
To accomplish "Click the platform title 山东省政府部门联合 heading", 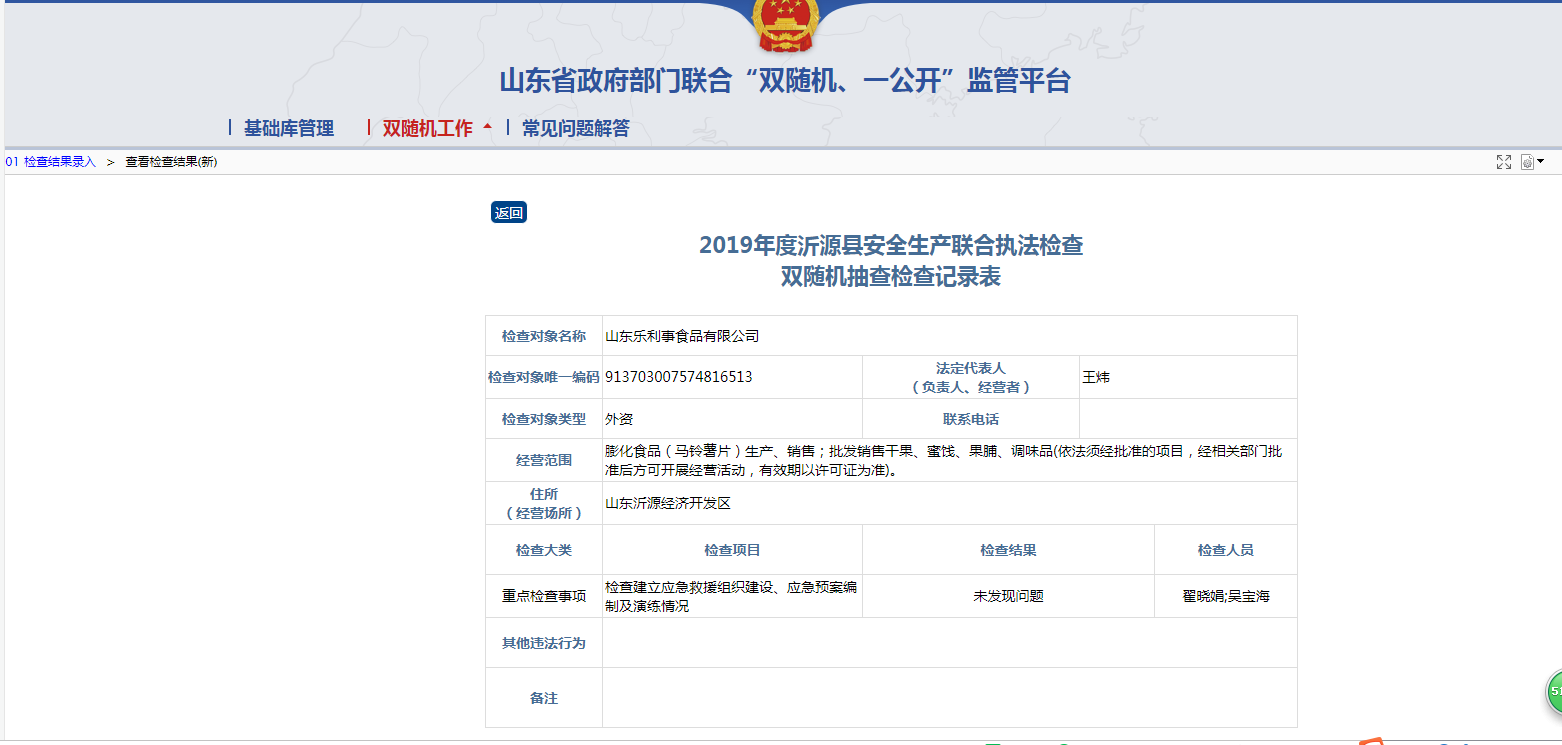I will (785, 81).
